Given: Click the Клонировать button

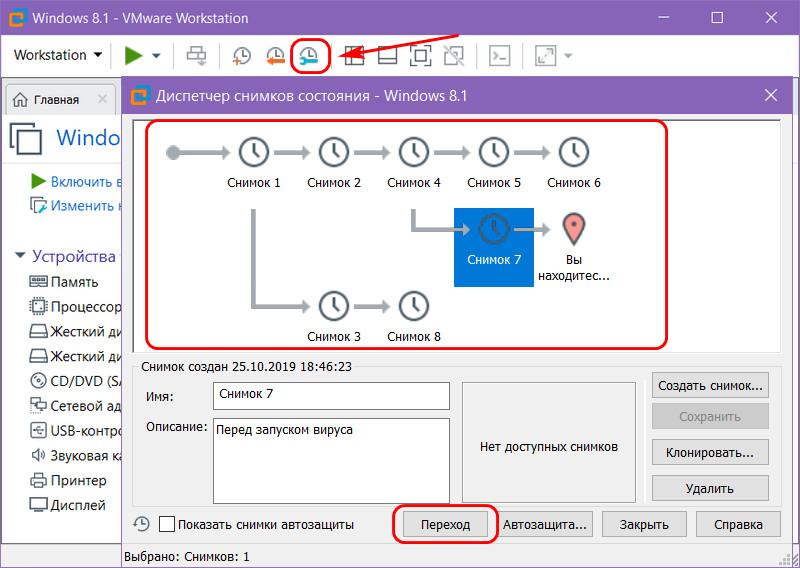Looking at the screenshot, I should [x=710, y=453].
